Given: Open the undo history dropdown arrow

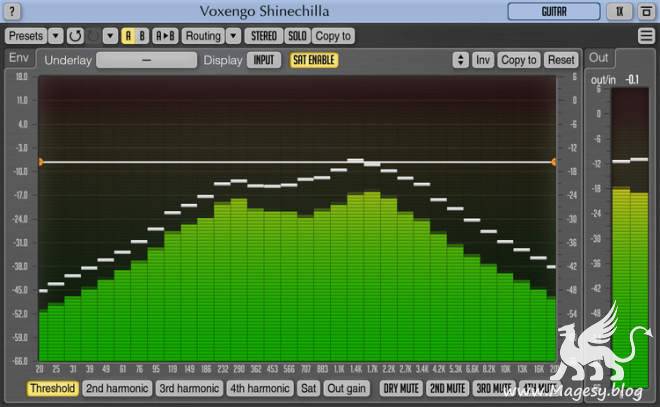Looking at the screenshot, I should pos(110,36).
